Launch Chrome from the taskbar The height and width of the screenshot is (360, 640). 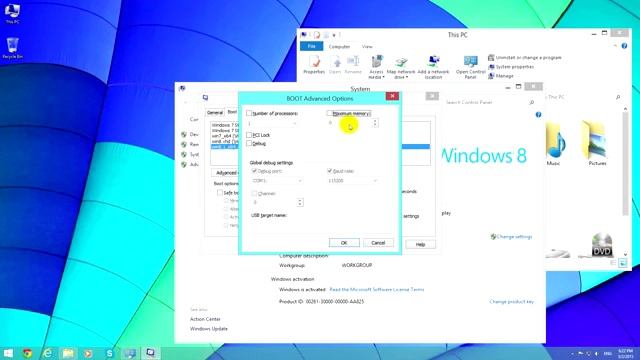point(27,353)
